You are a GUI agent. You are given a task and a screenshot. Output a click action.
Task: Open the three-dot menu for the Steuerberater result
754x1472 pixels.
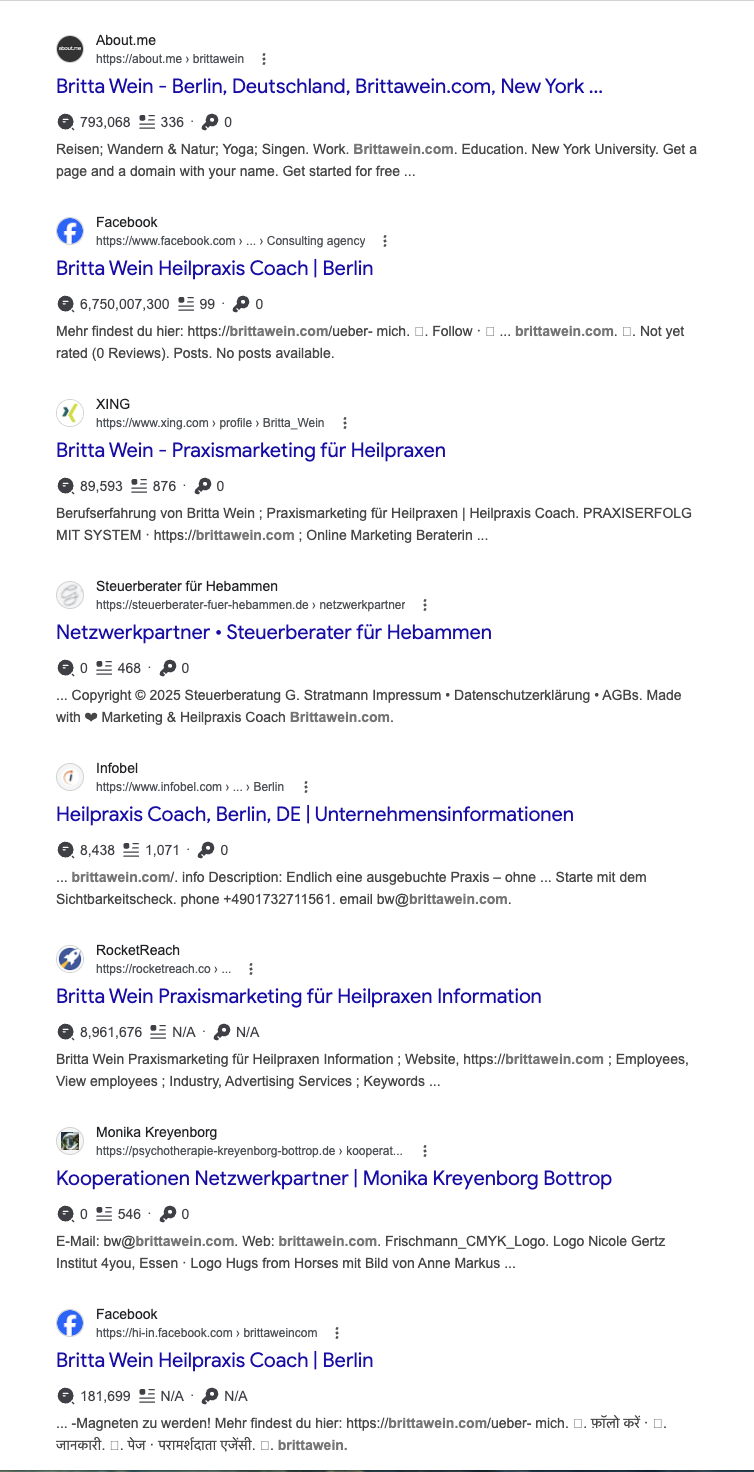tap(425, 605)
